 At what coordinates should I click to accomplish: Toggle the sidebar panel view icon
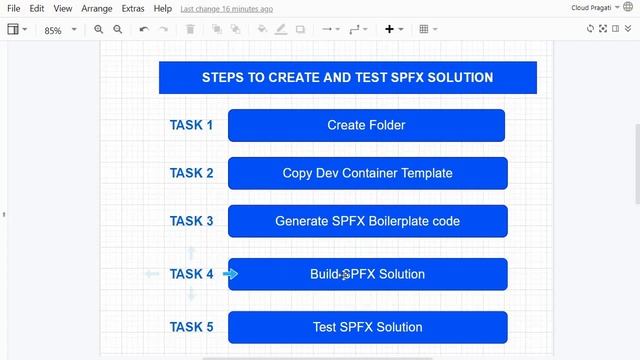[x=13, y=29]
